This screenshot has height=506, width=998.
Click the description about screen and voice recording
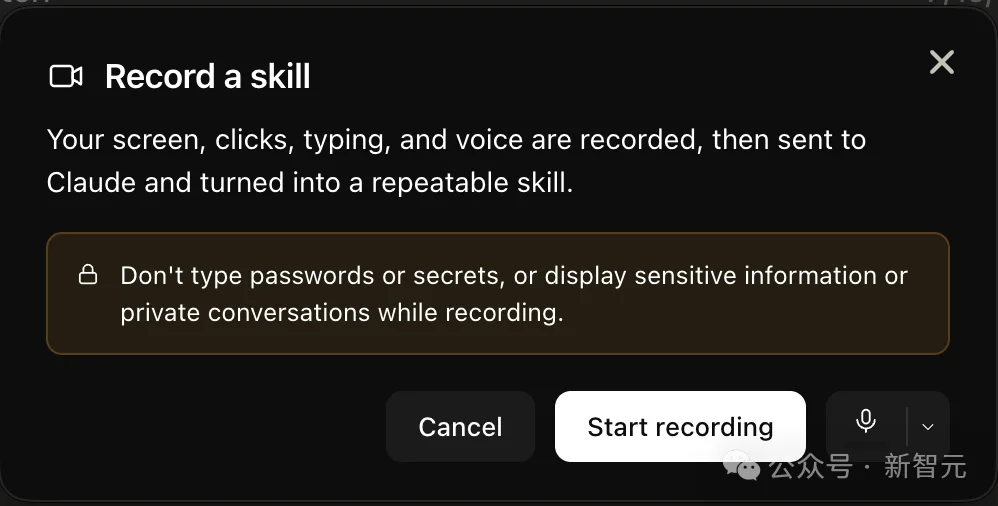(456, 161)
